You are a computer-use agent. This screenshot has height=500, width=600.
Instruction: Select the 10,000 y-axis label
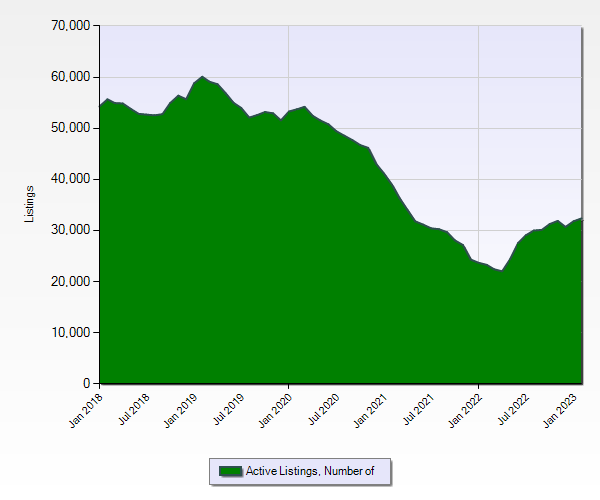point(69,332)
